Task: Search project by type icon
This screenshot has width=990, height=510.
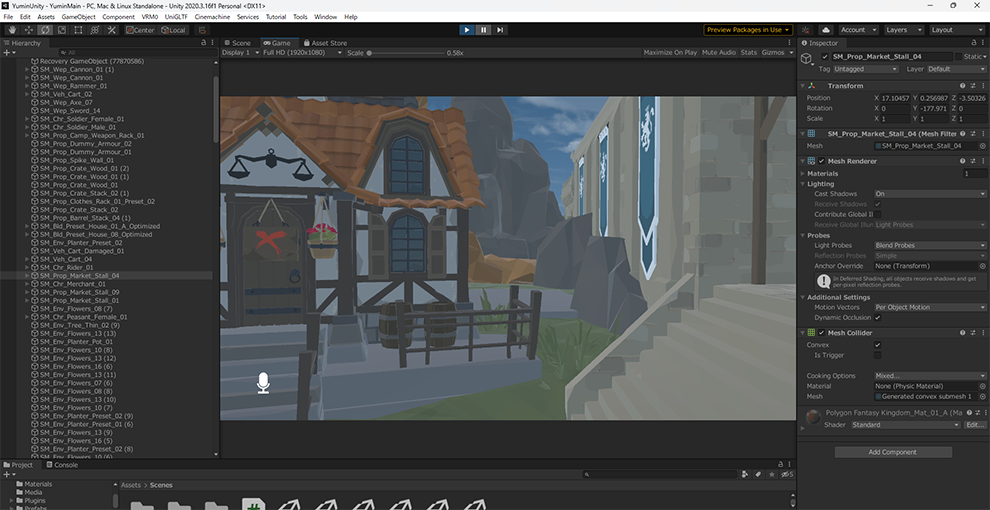Action: coord(745,474)
